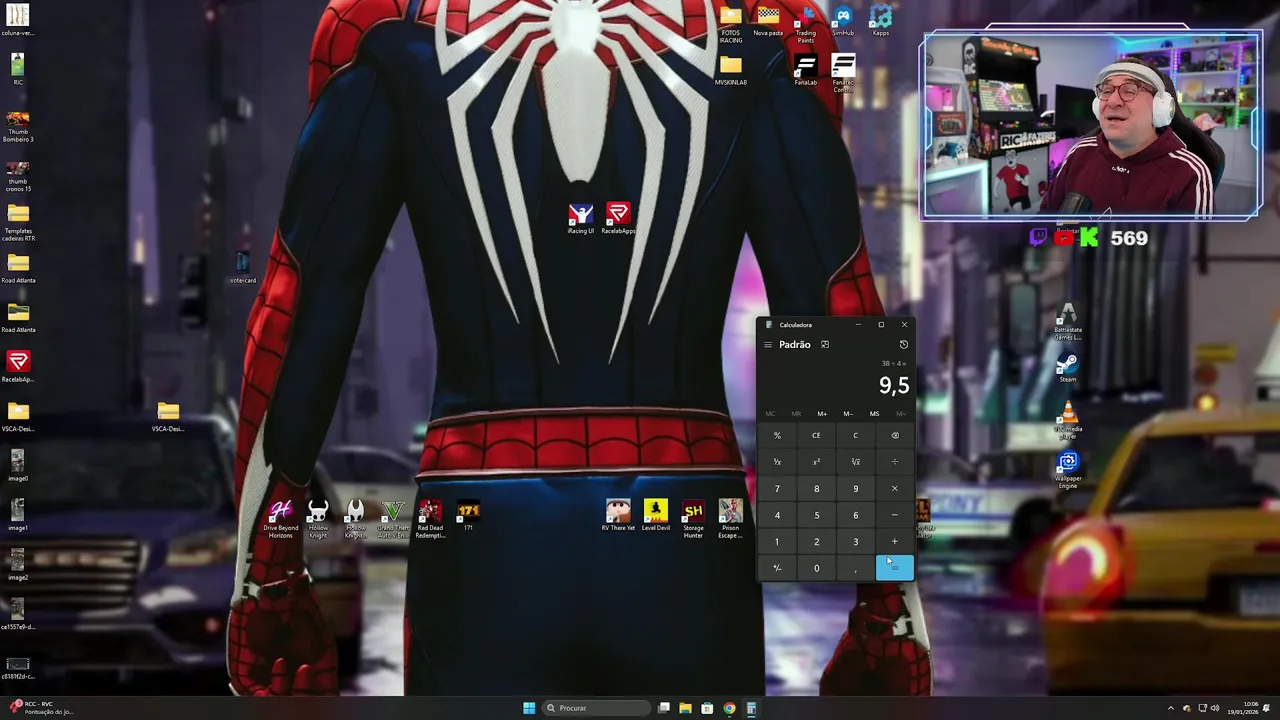Select the Templates cadeiras RTR folder
This screenshot has height=720, width=1280.
tap(18, 224)
